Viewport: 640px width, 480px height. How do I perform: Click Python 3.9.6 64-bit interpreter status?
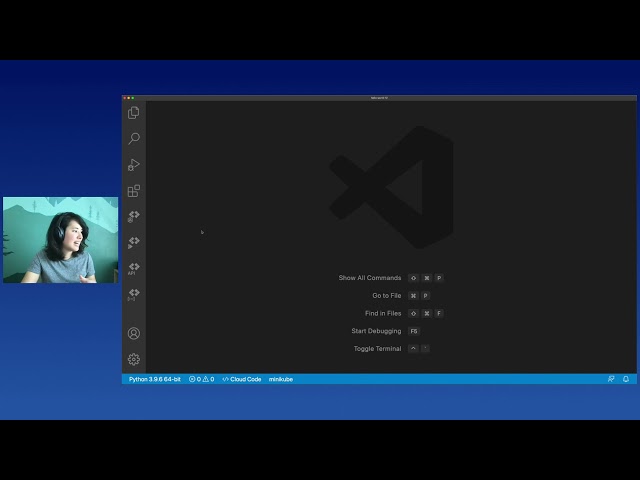(x=155, y=379)
